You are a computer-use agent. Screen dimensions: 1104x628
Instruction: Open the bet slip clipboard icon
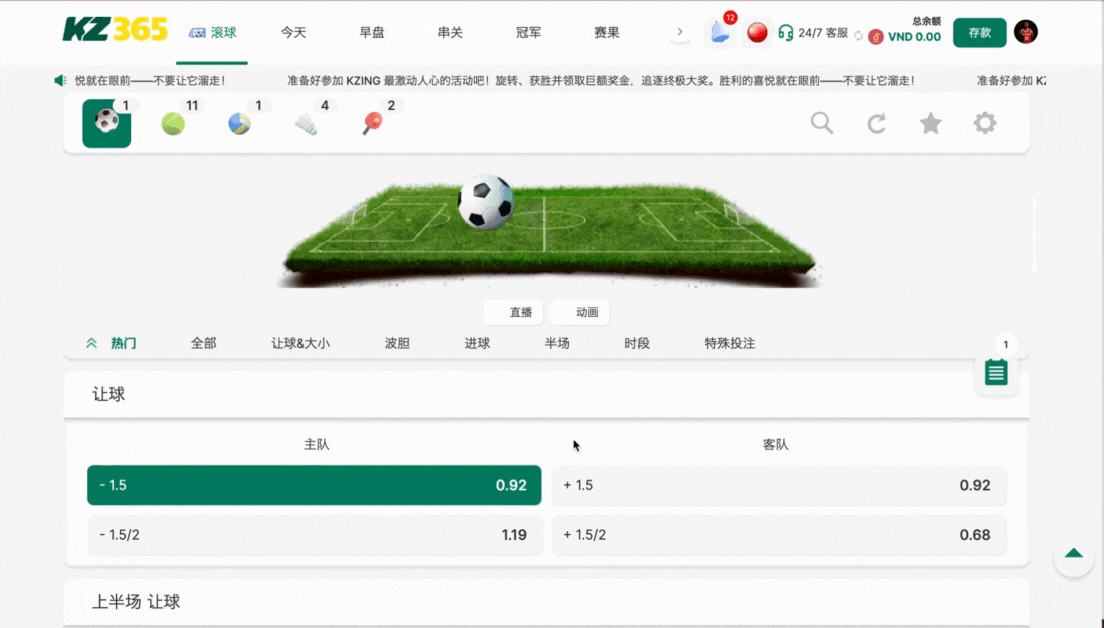(996, 373)
